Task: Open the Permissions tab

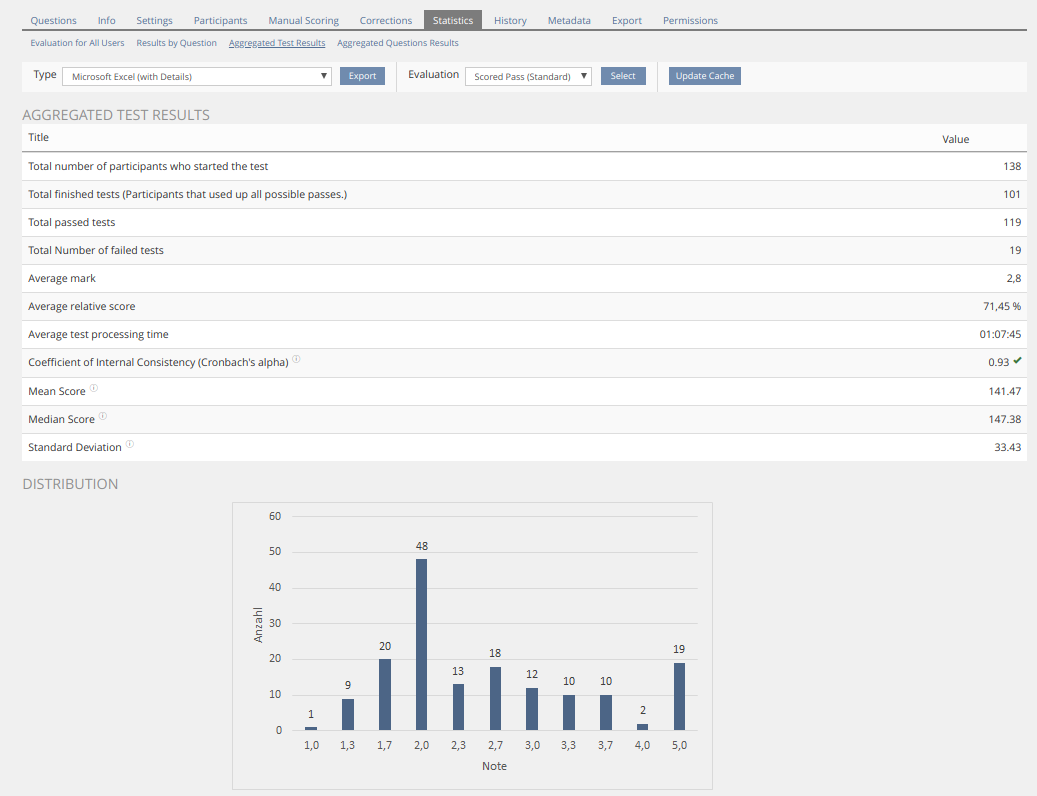Action: (x=690, y=20)
